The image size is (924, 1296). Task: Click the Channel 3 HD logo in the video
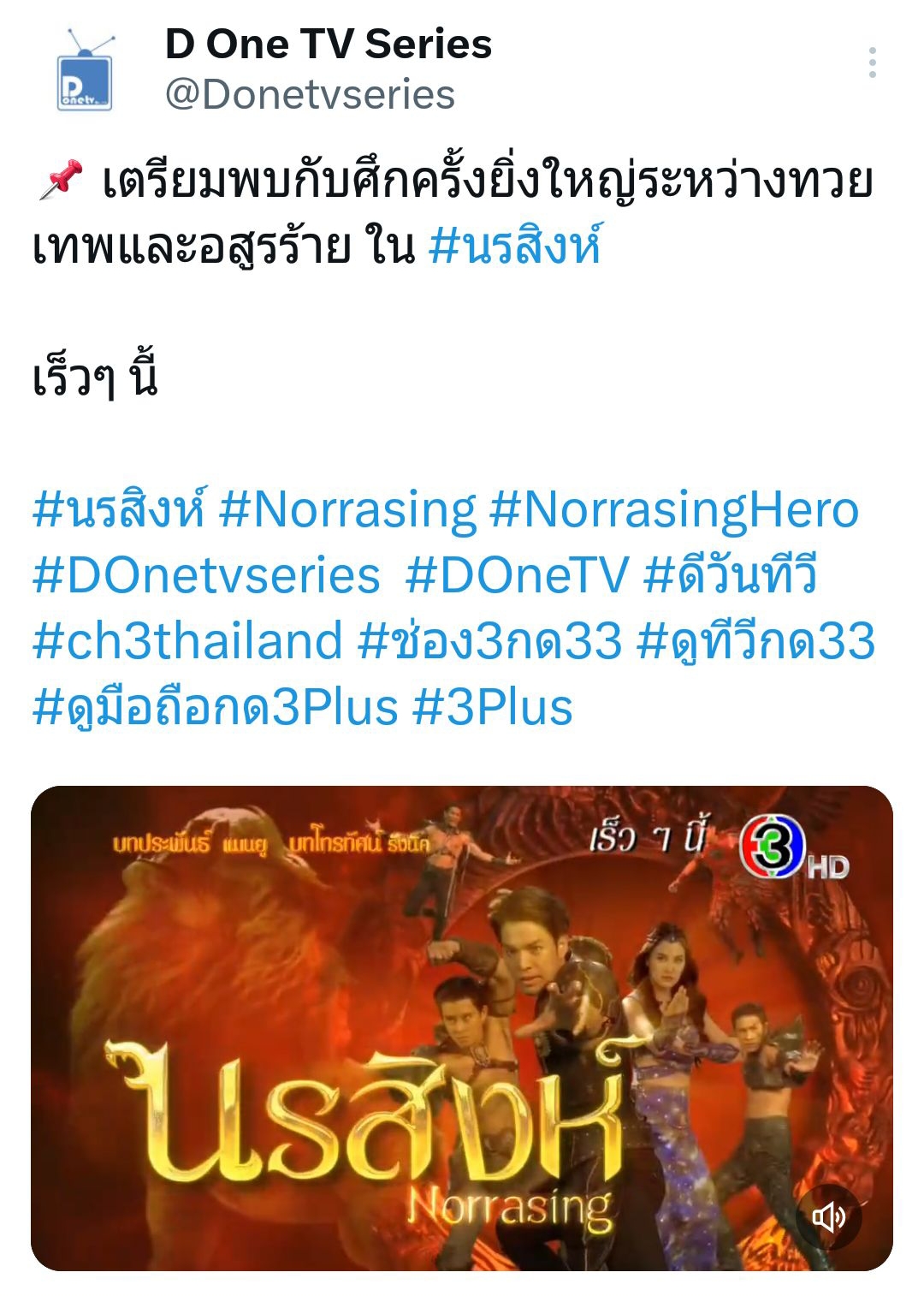point(792,850)
